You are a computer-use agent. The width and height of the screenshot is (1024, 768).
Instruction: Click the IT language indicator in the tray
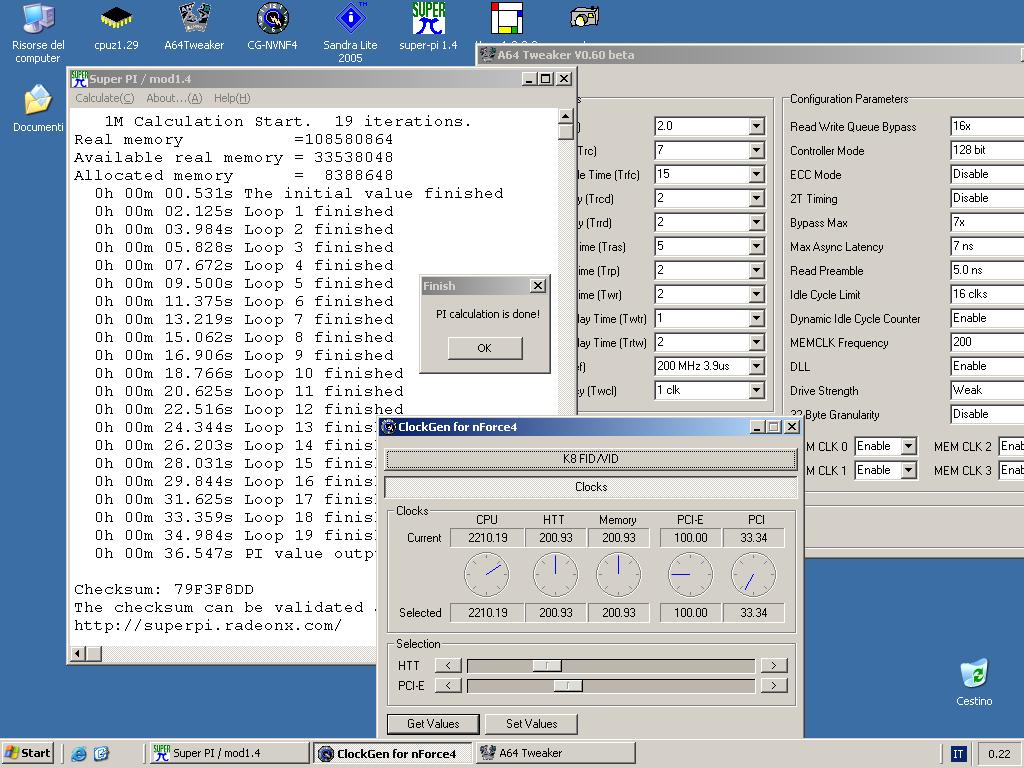point(958,754)
